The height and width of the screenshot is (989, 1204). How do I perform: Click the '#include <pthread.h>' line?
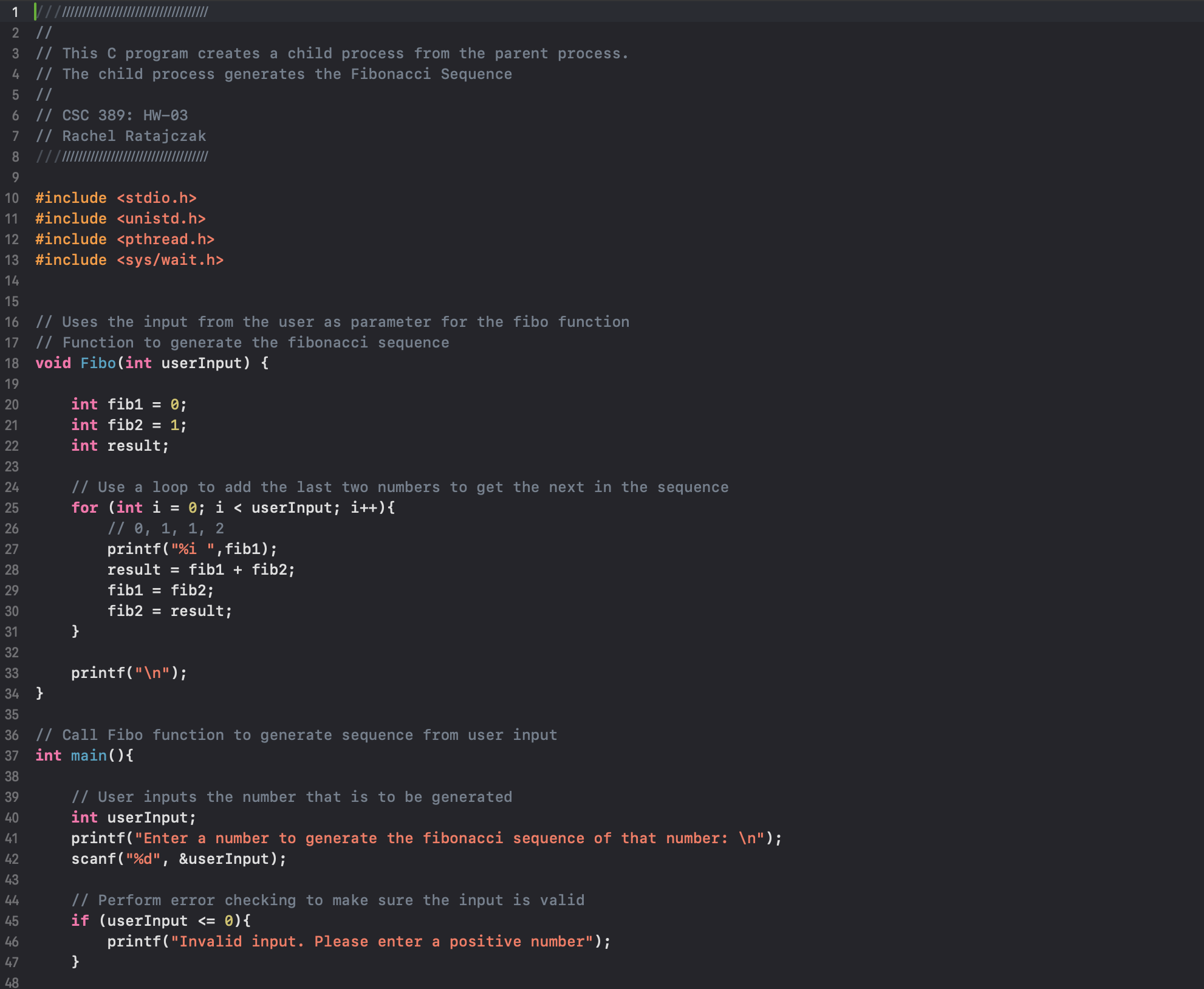pos(125,239)
